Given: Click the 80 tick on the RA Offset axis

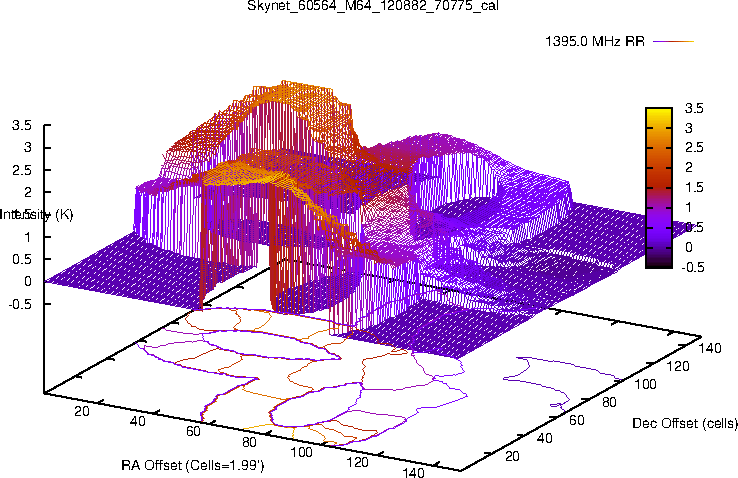Looking at the screenshot, I should [249, 442].
